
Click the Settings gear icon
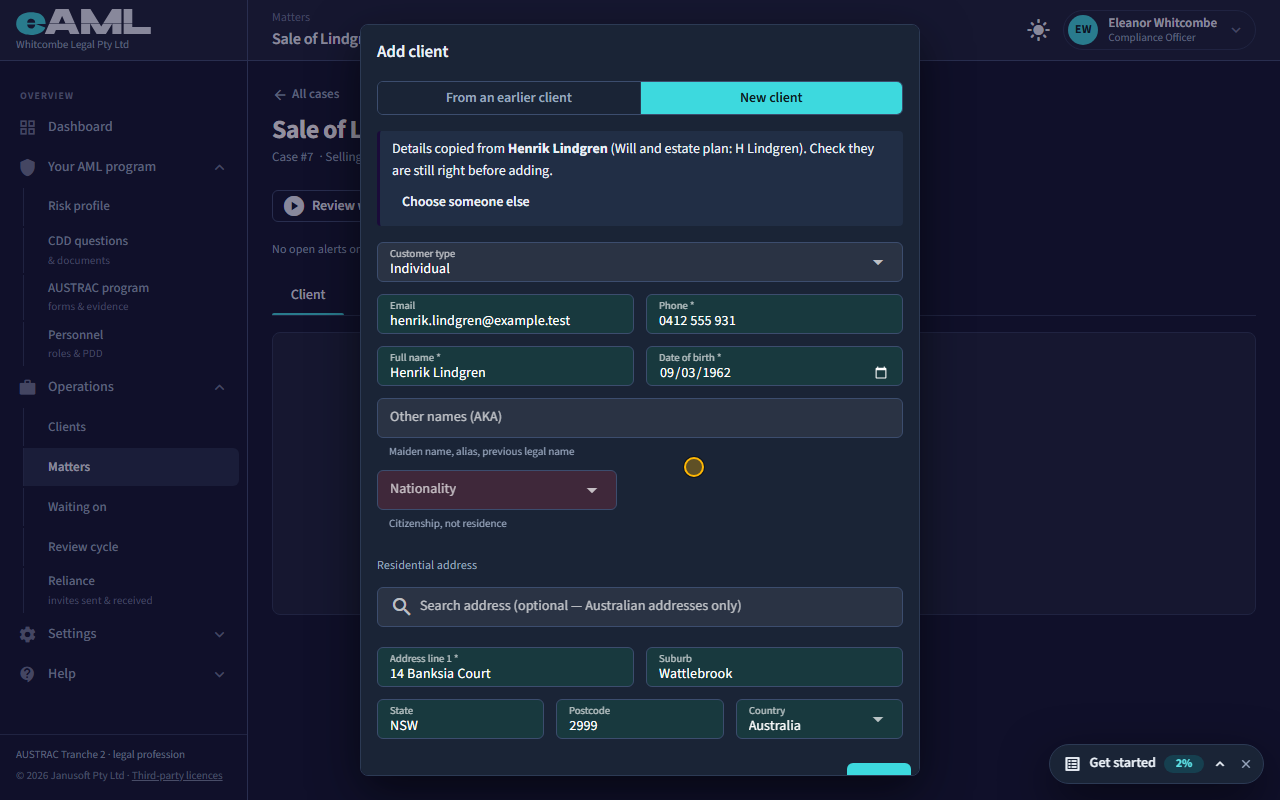[x=27, y=634]
